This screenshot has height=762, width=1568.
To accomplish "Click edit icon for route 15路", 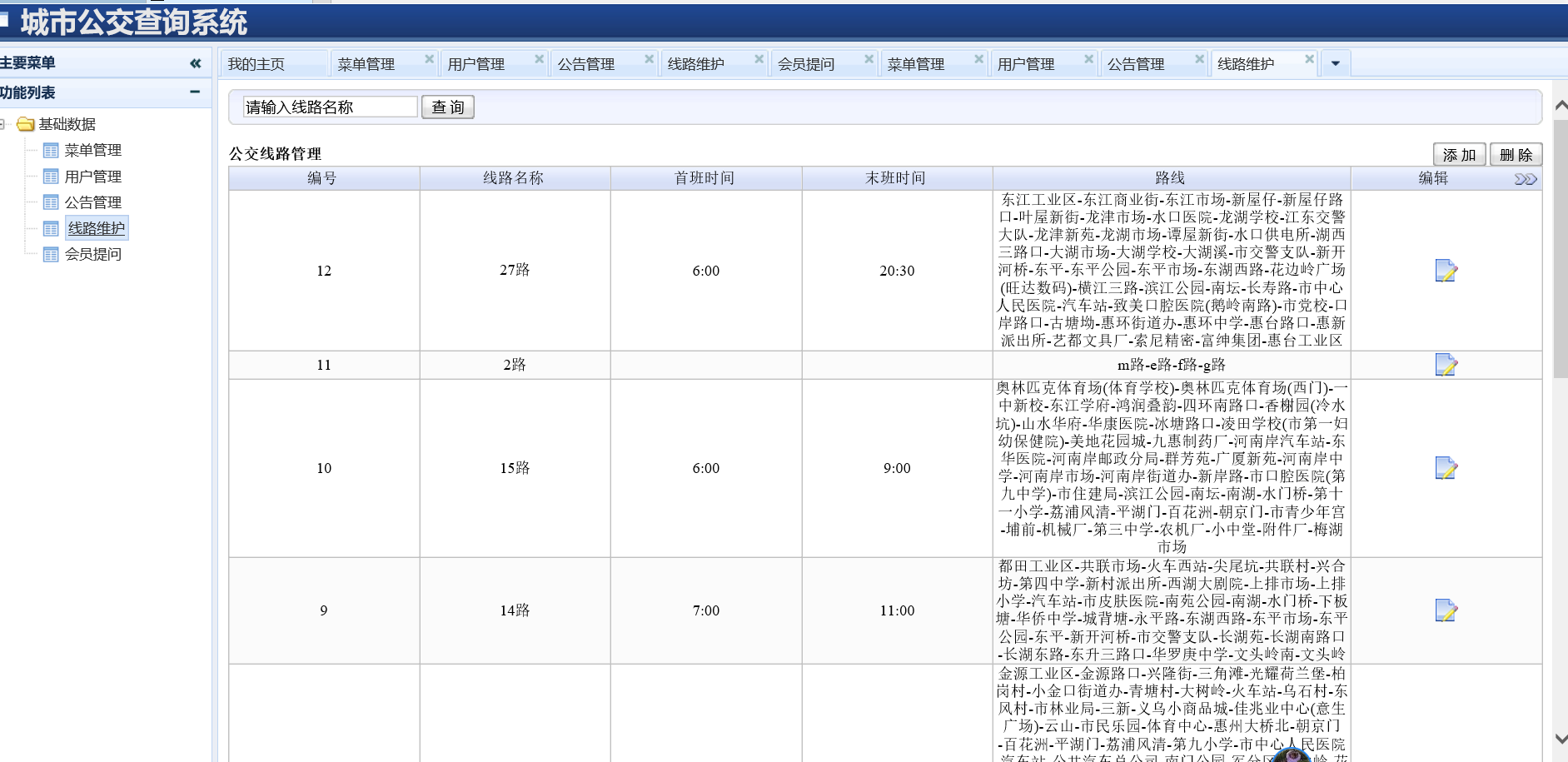I will (1446, 468).
